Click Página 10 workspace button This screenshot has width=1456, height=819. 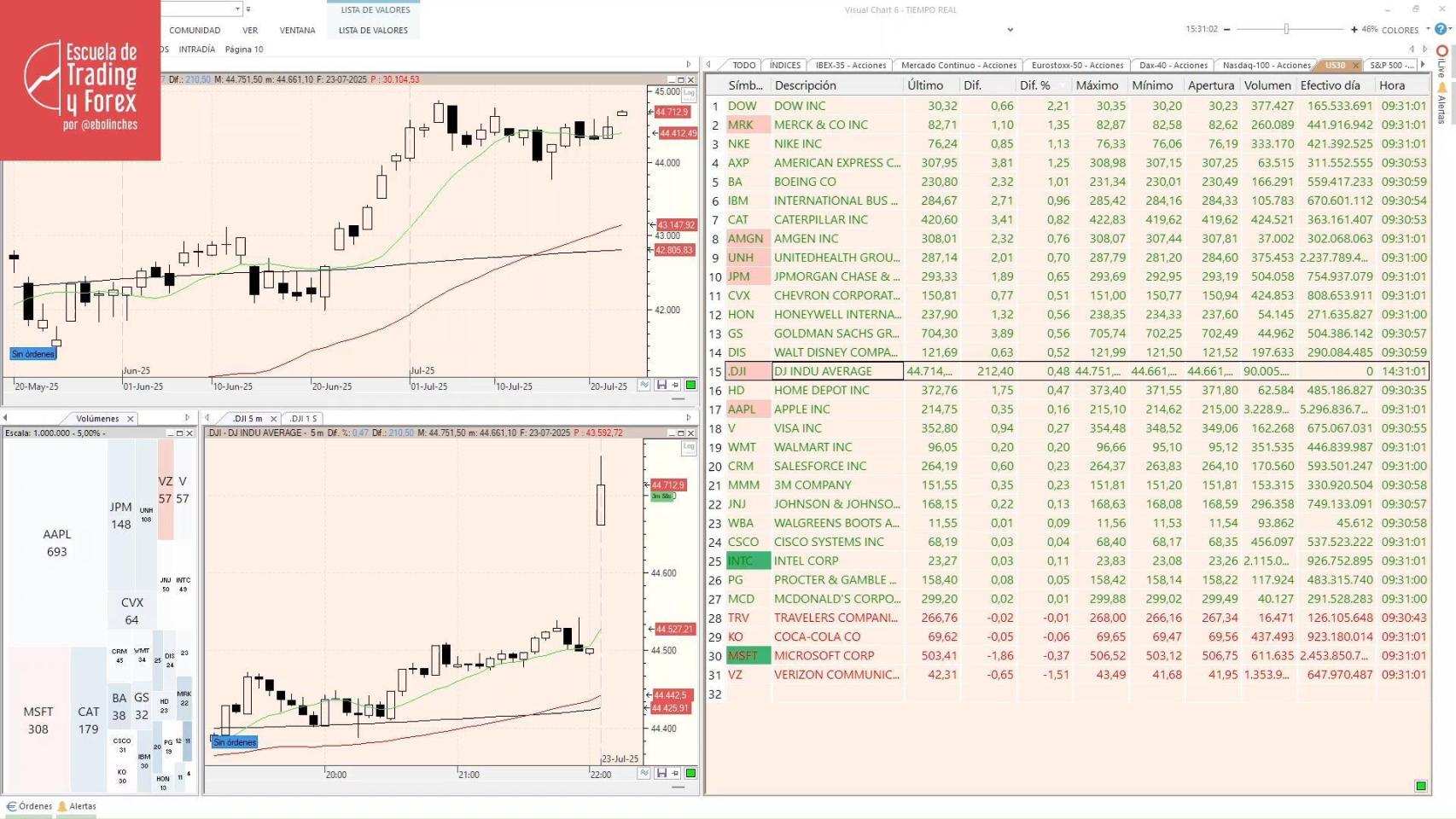point(244,49)
